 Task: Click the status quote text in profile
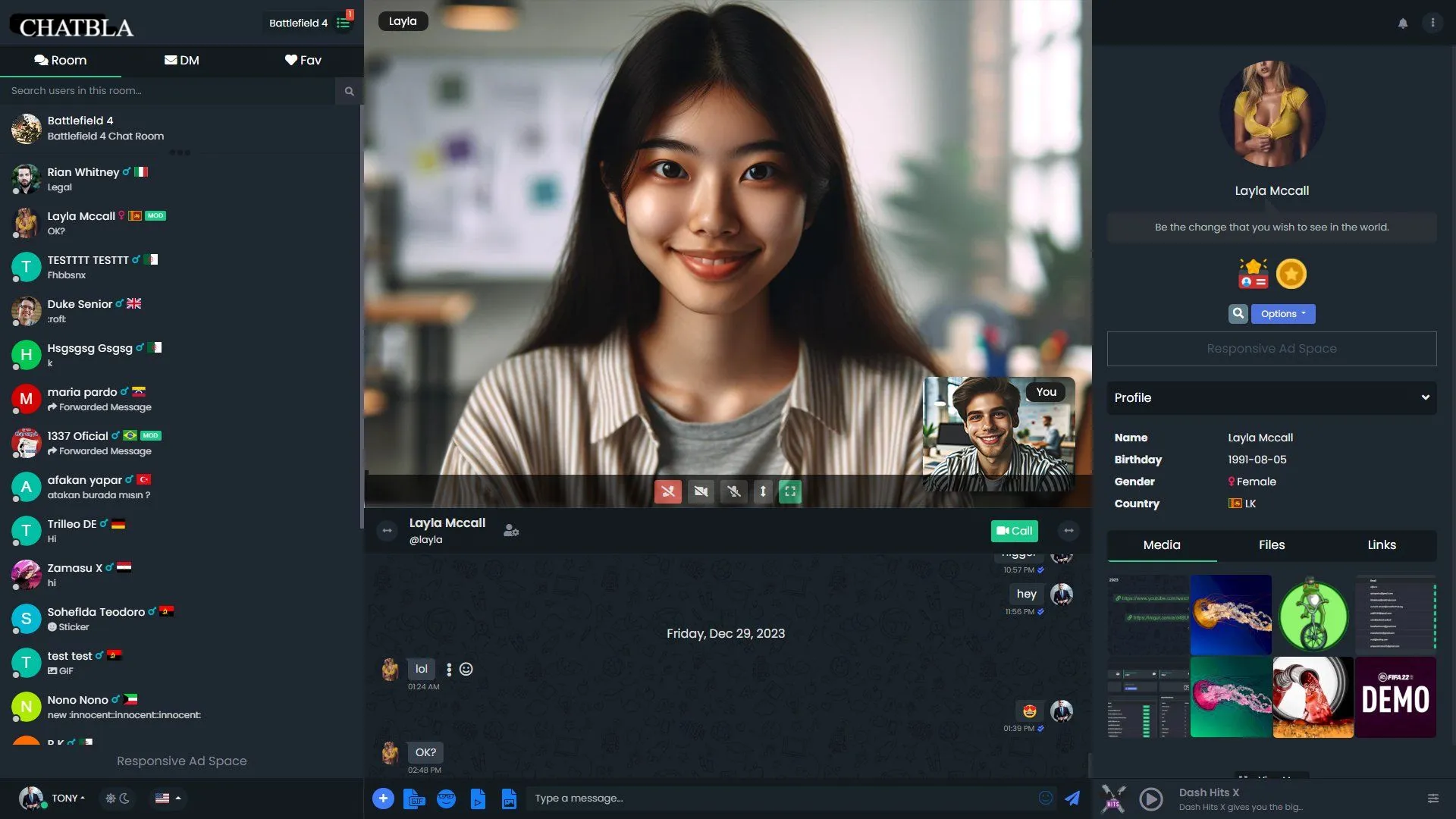1272,227
